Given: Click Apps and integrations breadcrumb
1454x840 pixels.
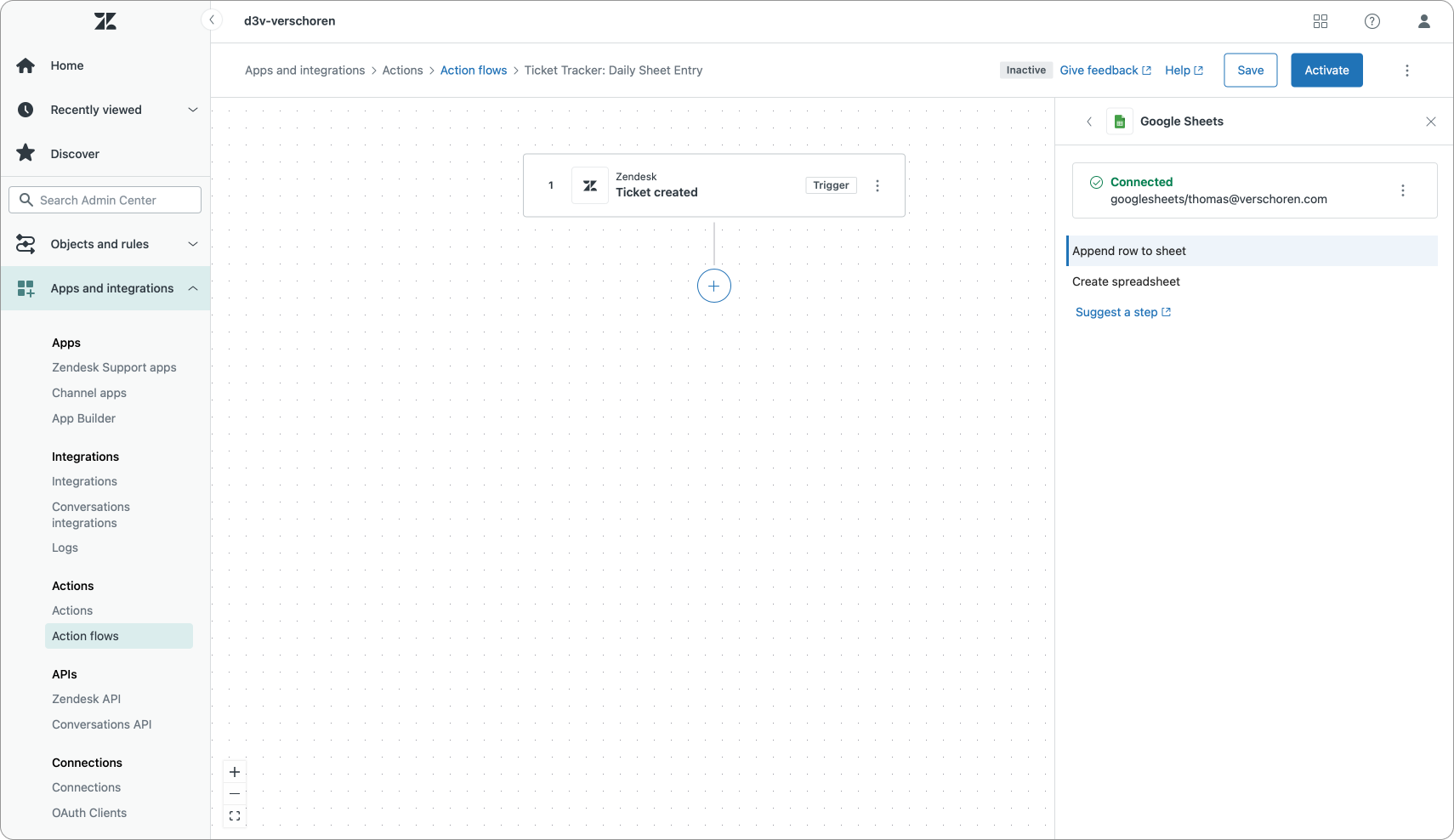Looking at the screenshot, I should click(x=305, y=71).
